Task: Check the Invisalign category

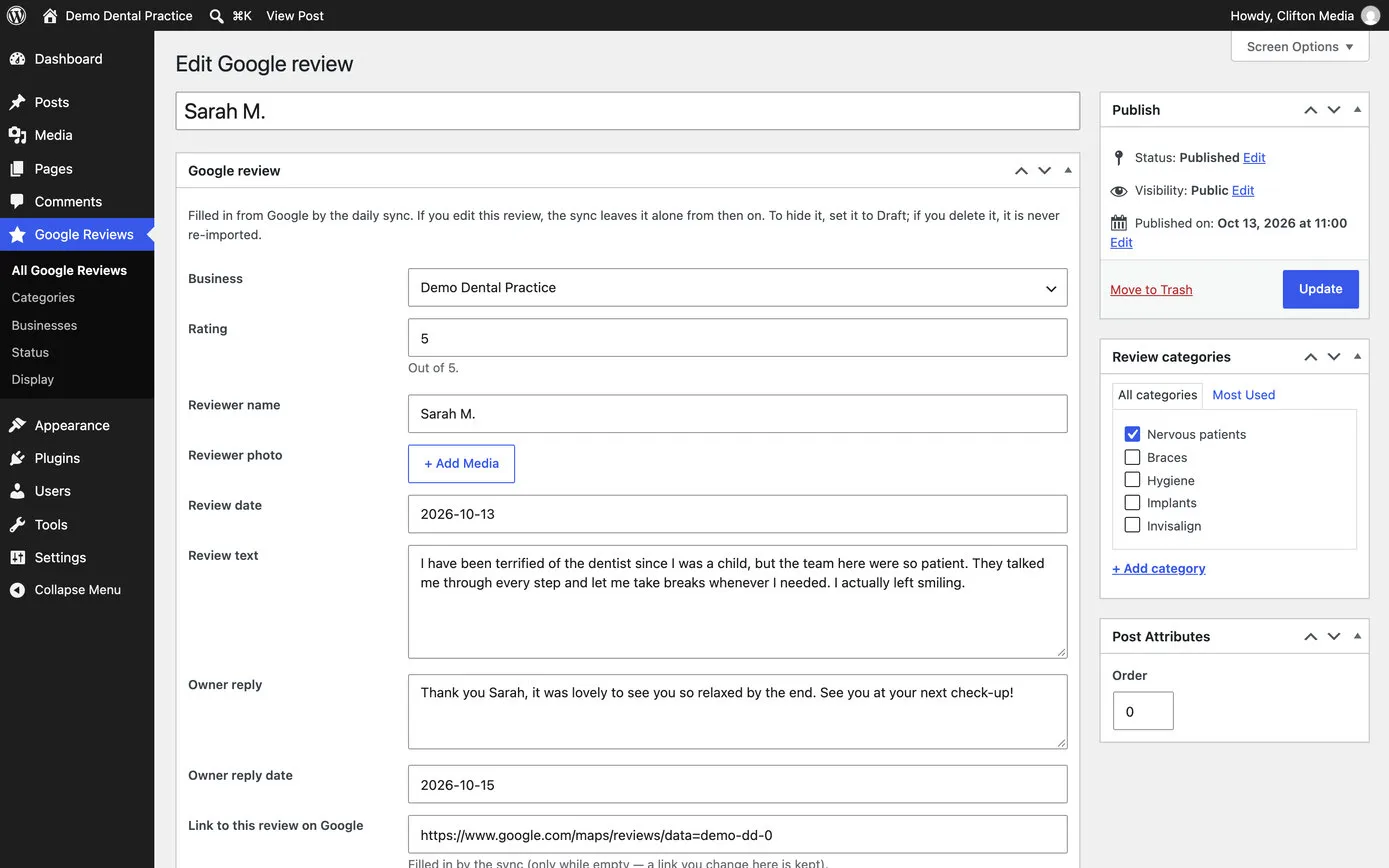Action: tap(1132, 525)
